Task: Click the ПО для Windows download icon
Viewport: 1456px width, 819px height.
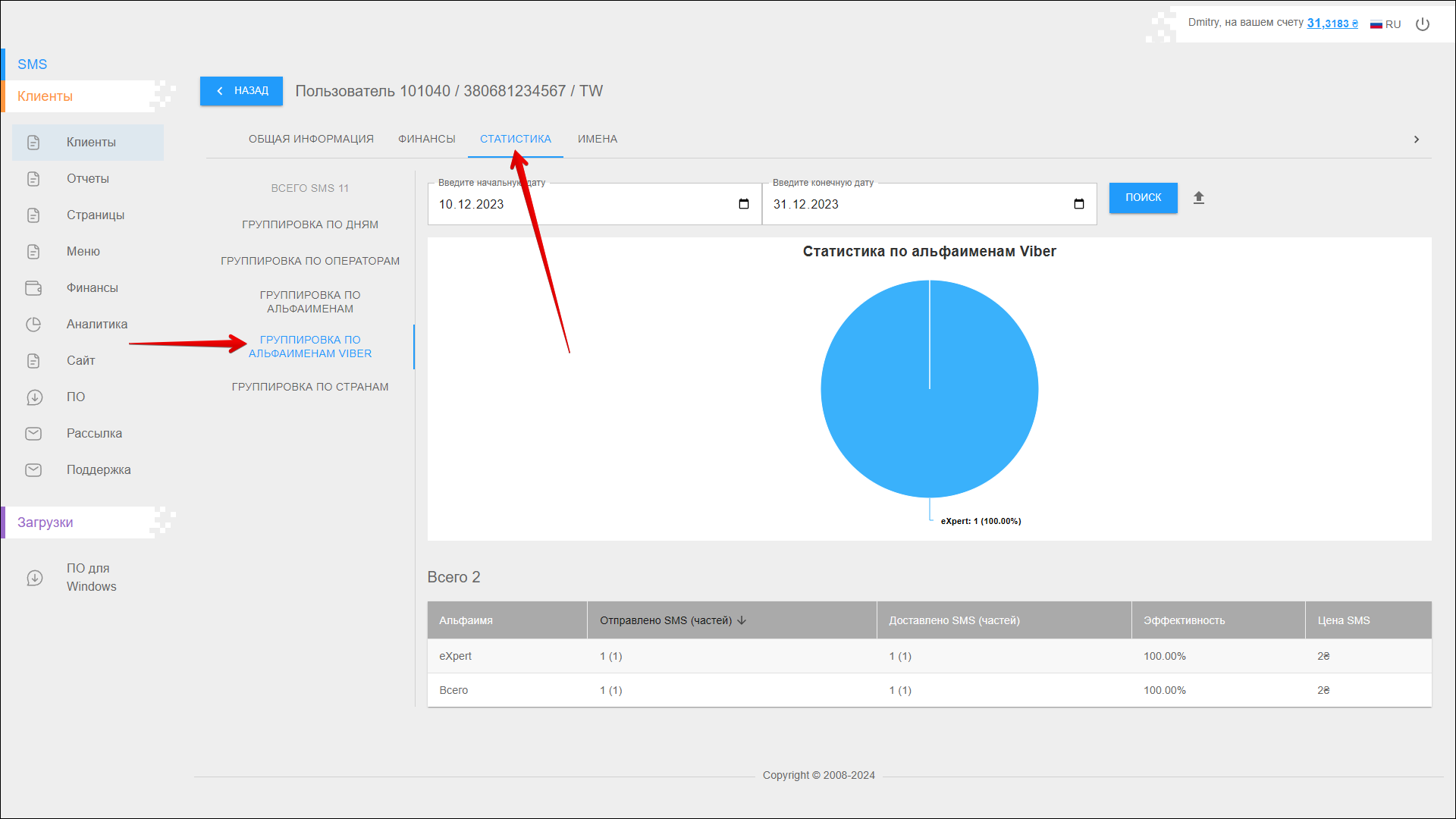Action: (34, 578)
